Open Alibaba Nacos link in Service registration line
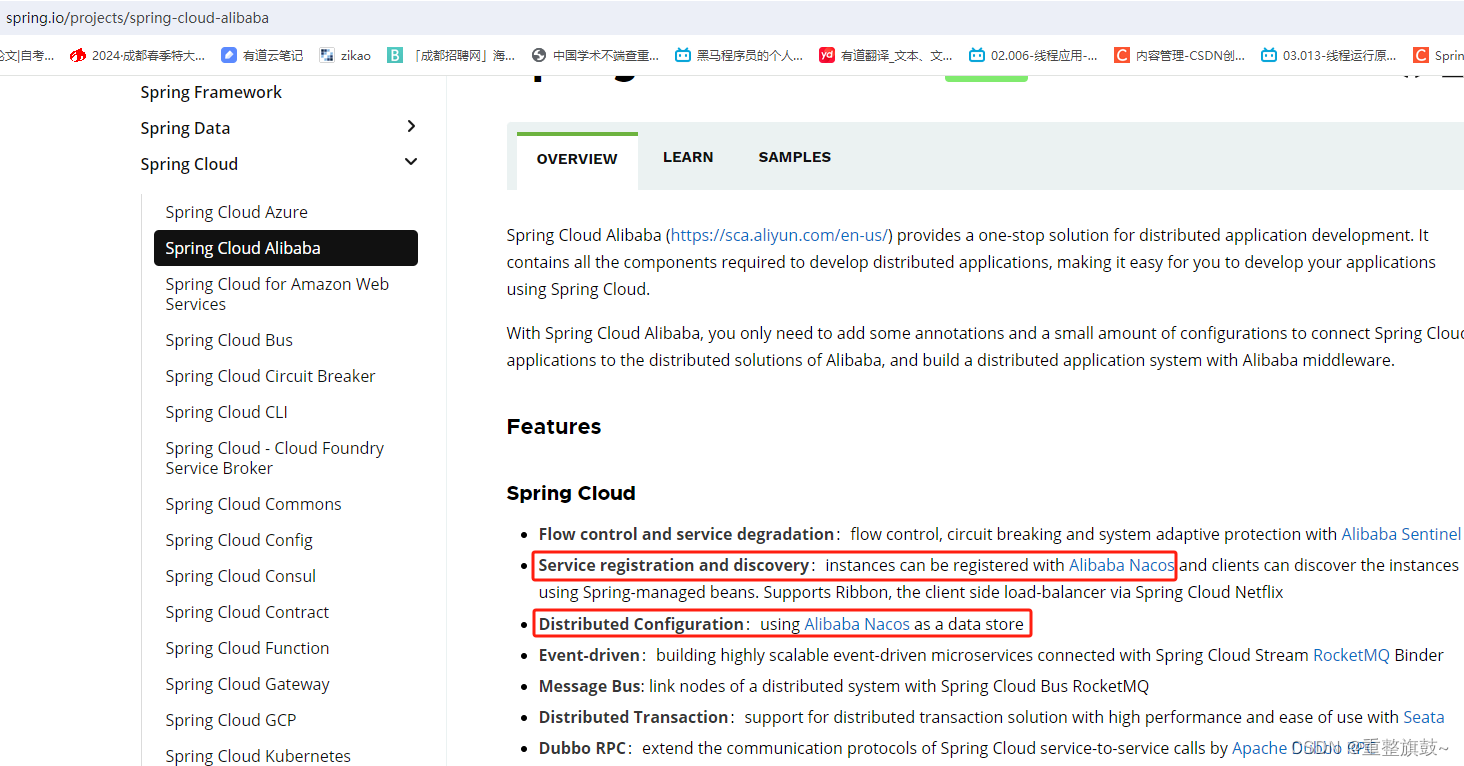 click(1121, 565)
